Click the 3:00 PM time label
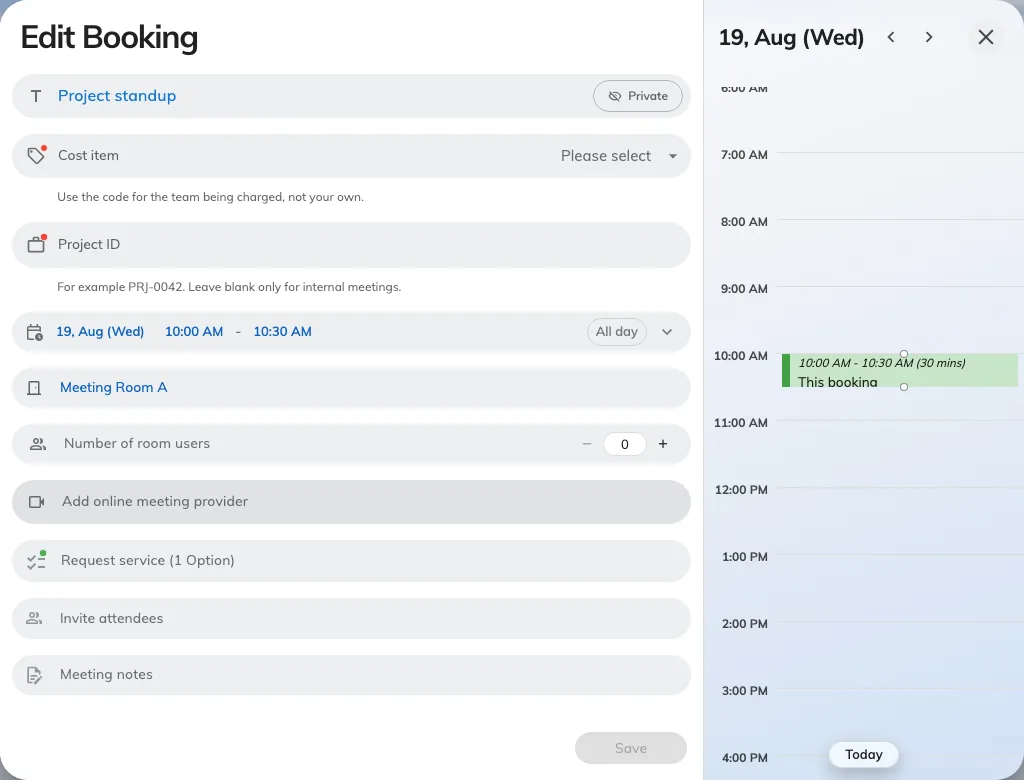The height and width of the screenshot is (780, 1024). 744,691
